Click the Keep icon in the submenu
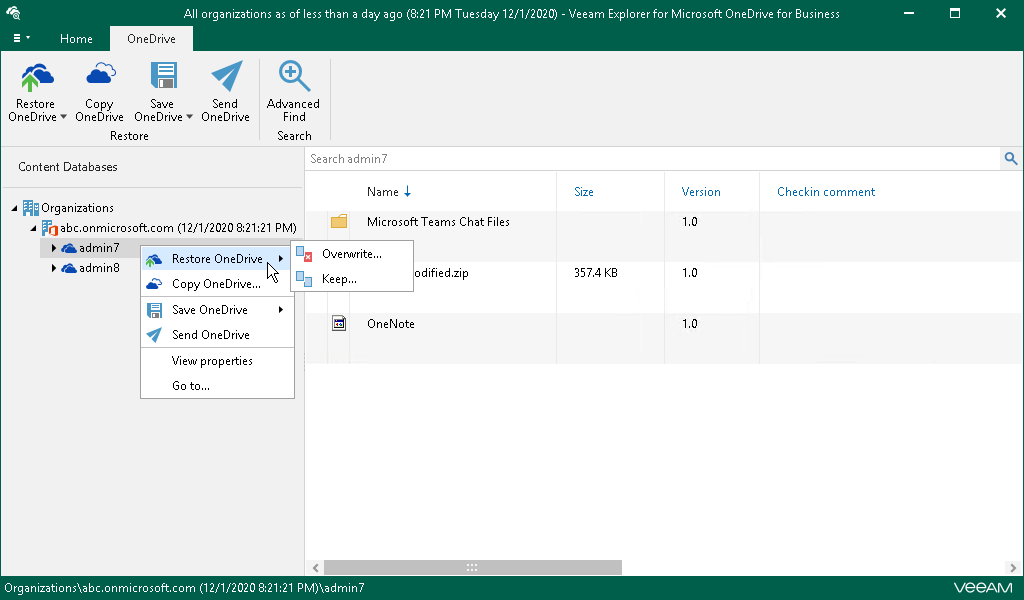 point(304,279)
